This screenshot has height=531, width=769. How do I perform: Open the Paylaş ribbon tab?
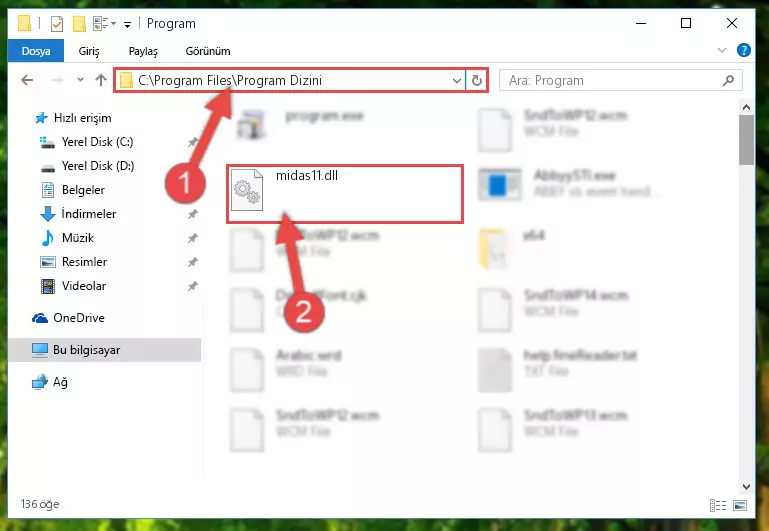click(143, 51)
